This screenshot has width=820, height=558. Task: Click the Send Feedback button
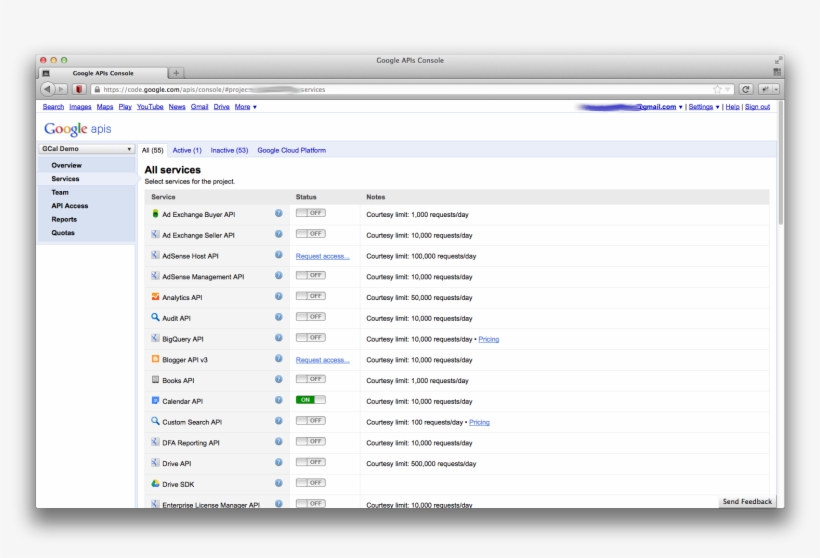pos(747,502)
